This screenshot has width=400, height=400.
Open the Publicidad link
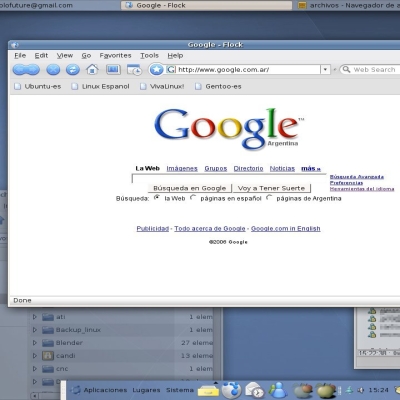click(x=153, y=229)
